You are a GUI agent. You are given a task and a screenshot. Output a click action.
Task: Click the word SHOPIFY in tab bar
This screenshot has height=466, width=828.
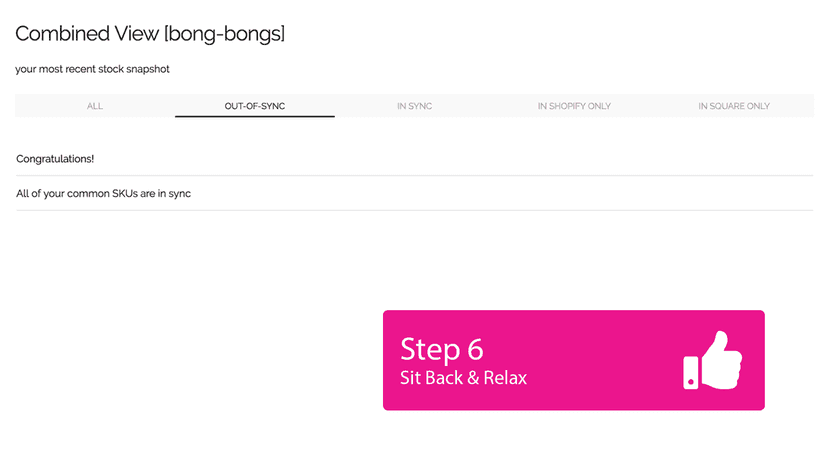pyautogui.click(x=567, y=106)
